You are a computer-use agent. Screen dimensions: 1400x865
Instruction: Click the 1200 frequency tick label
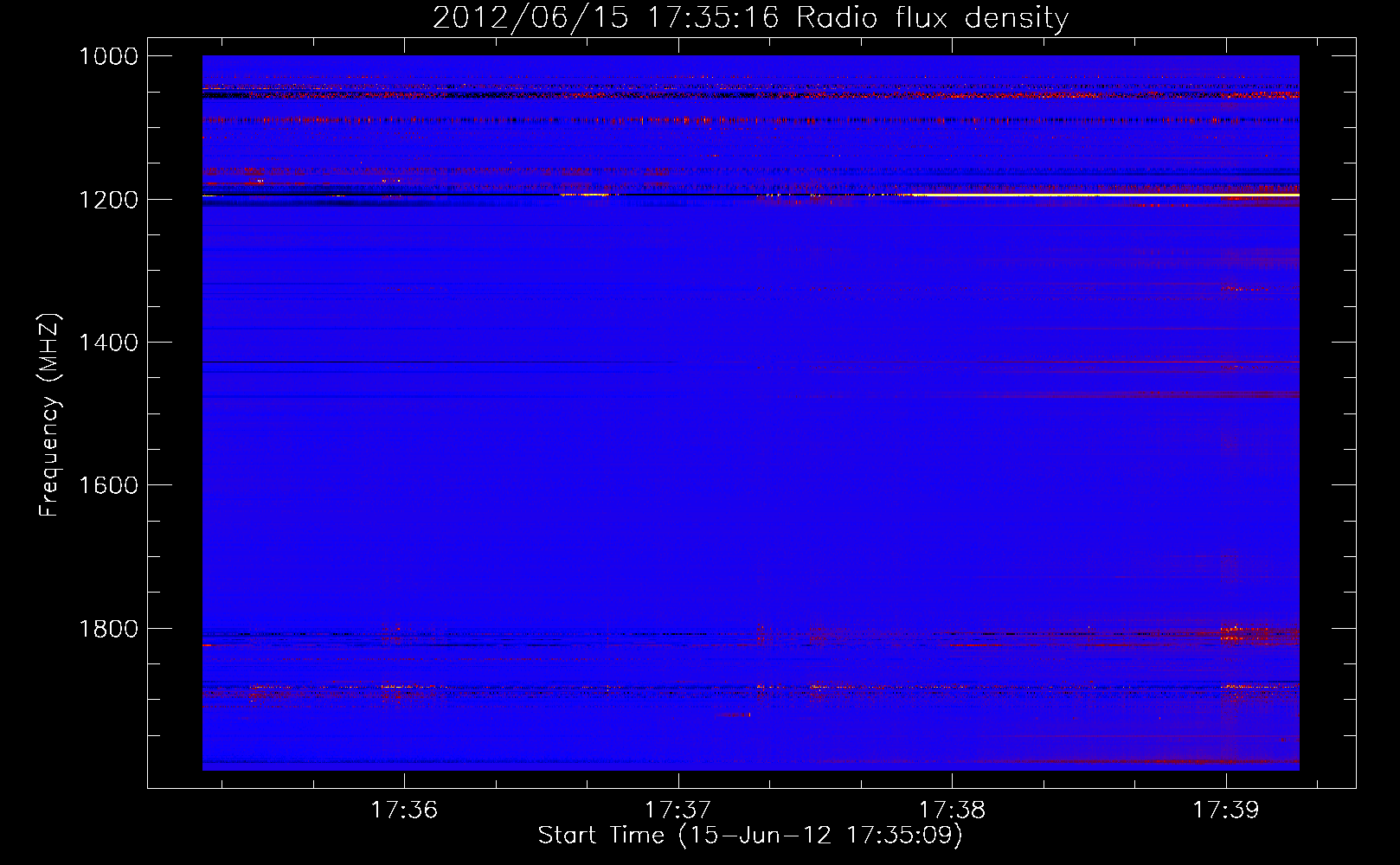(x=108, y=200)
